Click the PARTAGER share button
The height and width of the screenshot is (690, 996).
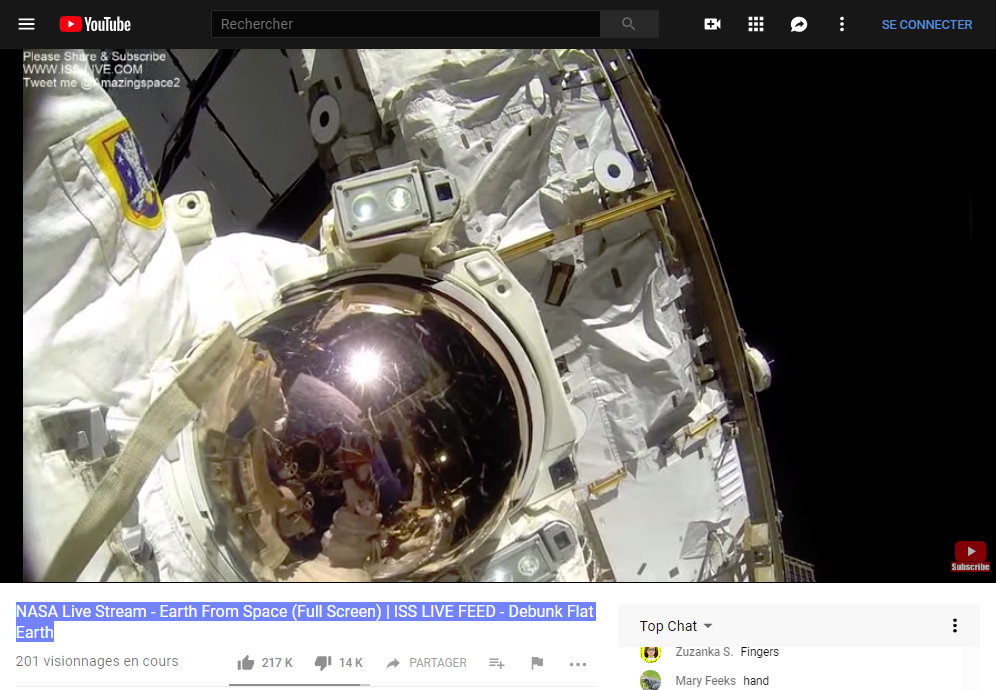[426, 663]
